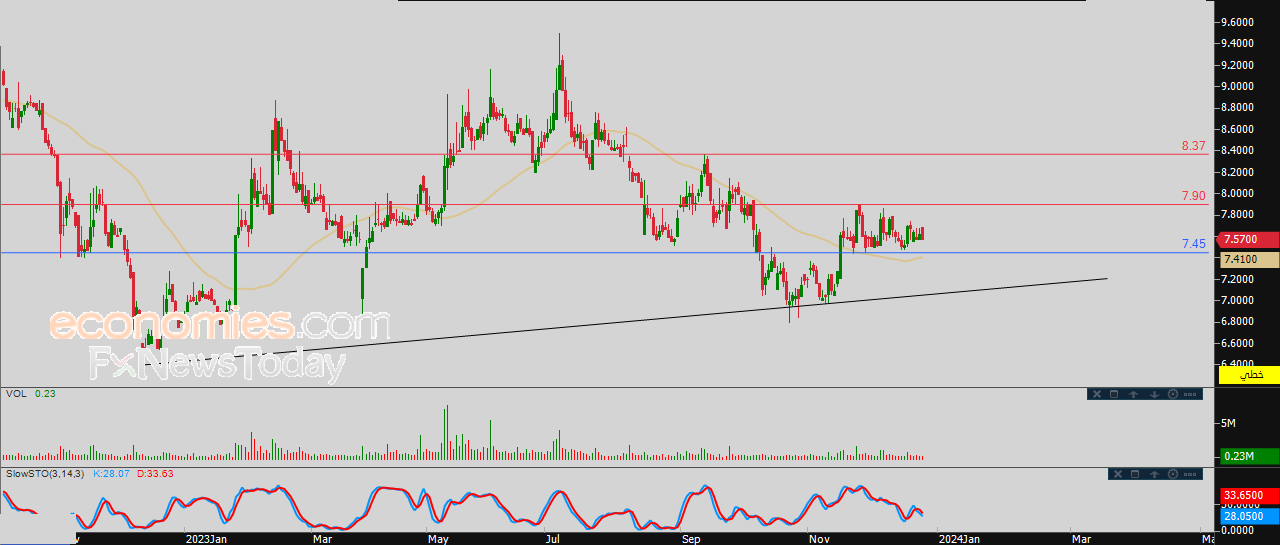Screen dimensions: 1280x545
Task: Move the SlowSTO panel up
Action: [1154, 473]
